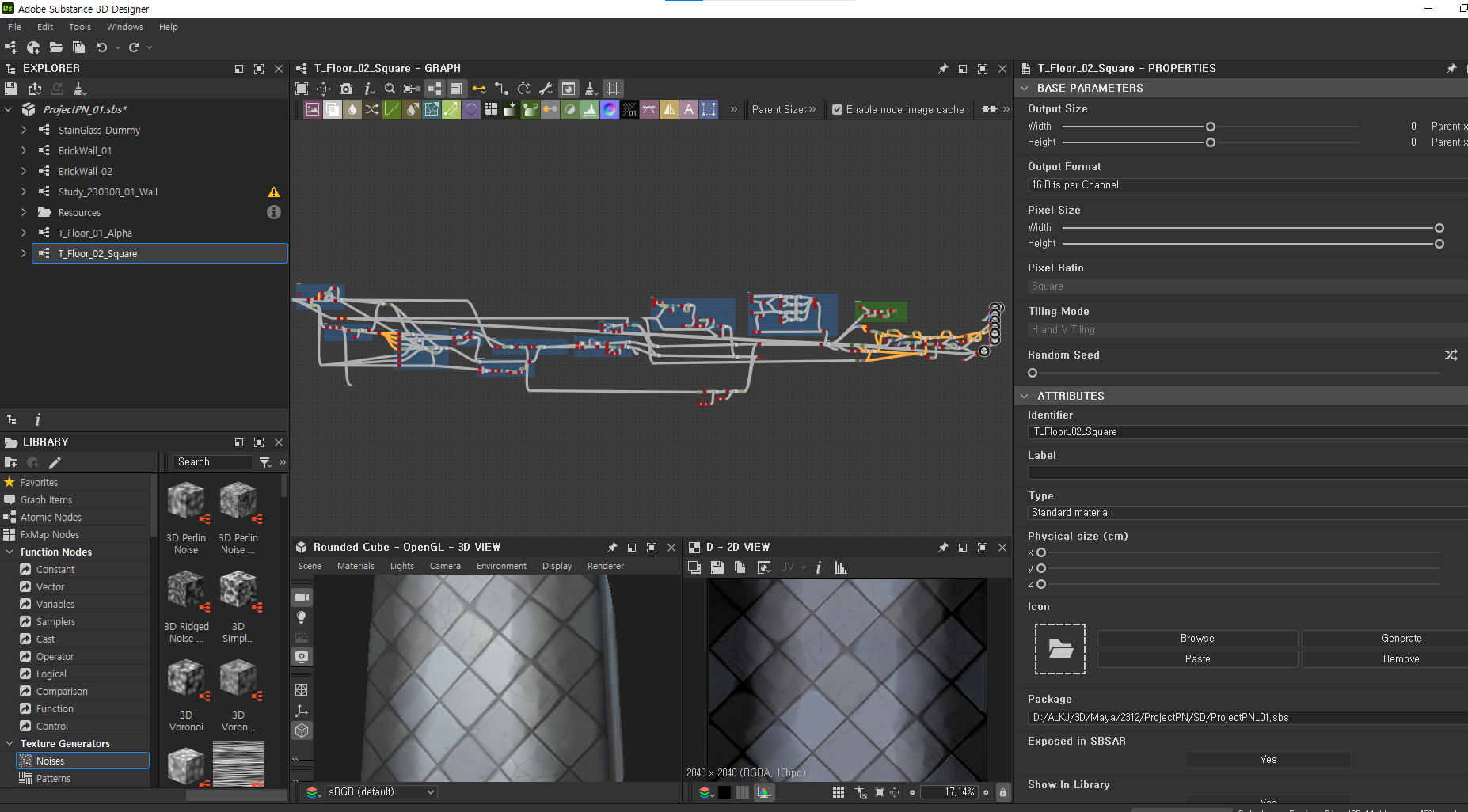
Task: Add a Channel Shuffle node from toolbar
Action: point(372,109)
